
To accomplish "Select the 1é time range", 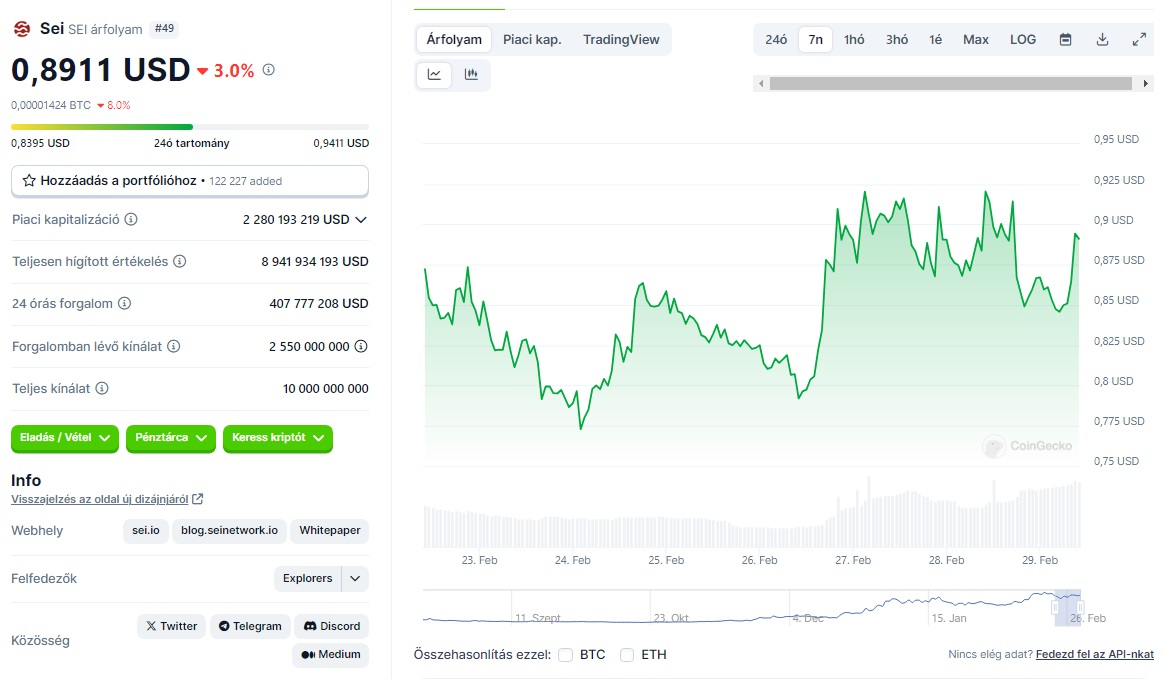I will tap(935, 39).
